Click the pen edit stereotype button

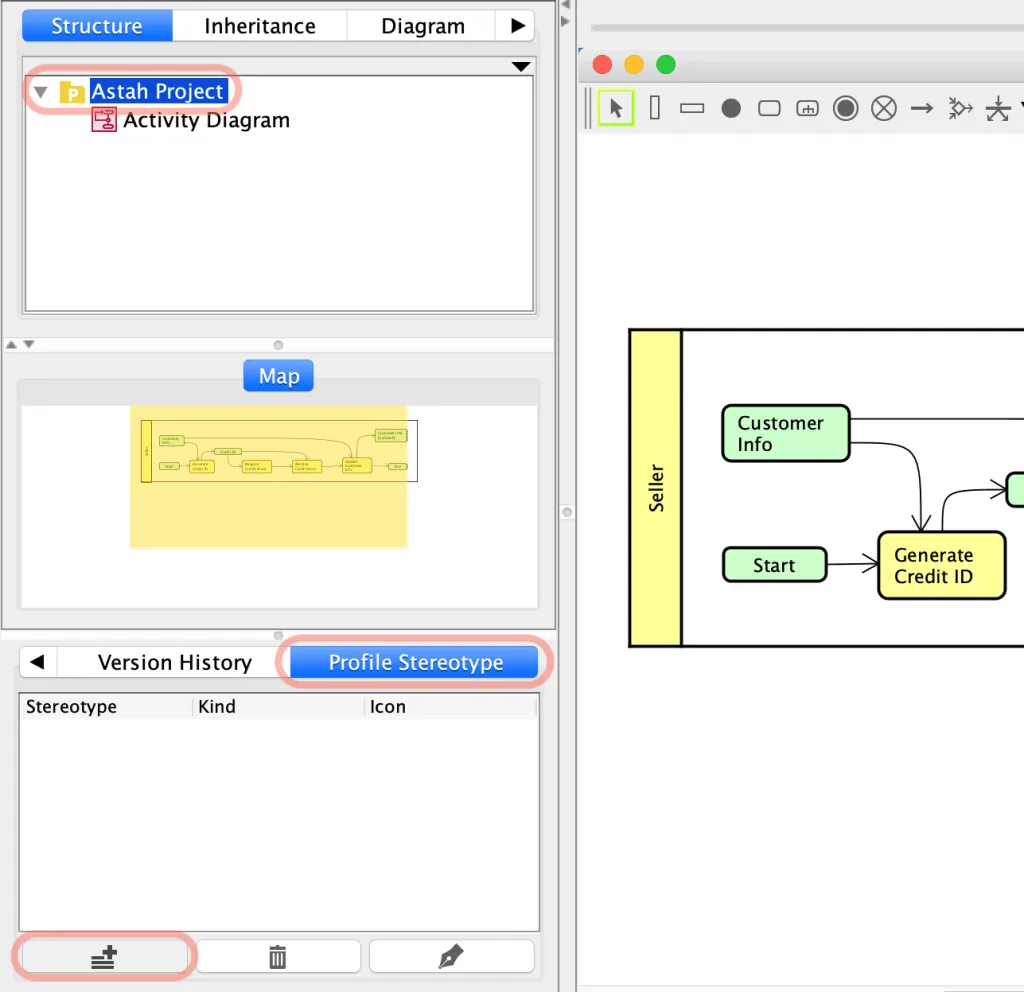451,957
